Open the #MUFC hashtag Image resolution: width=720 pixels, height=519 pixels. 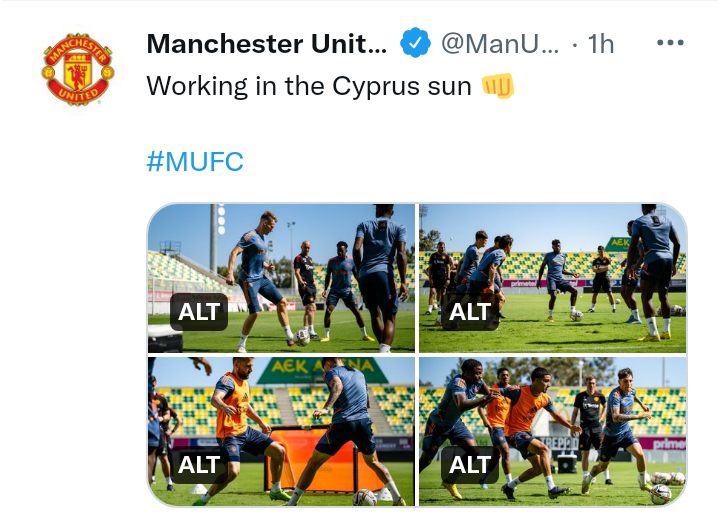click(195, 162)
